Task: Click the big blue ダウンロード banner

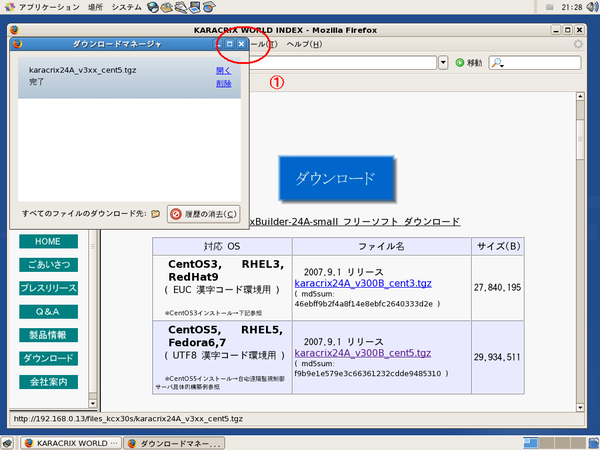Action: tap(337, 178)
